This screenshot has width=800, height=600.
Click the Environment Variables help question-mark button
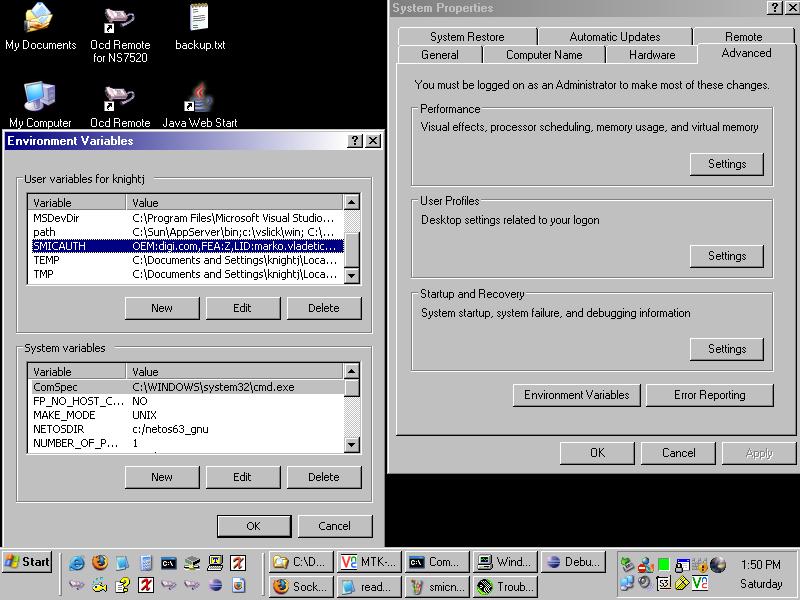(355, 141)
